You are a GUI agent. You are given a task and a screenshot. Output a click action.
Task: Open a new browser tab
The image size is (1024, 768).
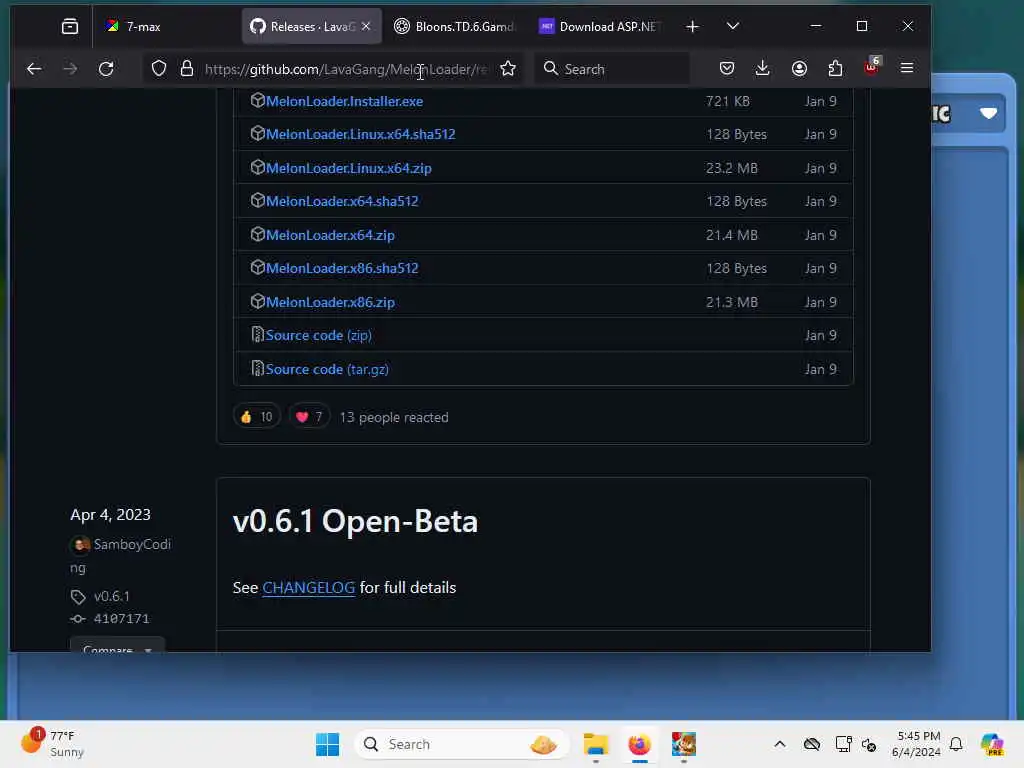[692, 27]
